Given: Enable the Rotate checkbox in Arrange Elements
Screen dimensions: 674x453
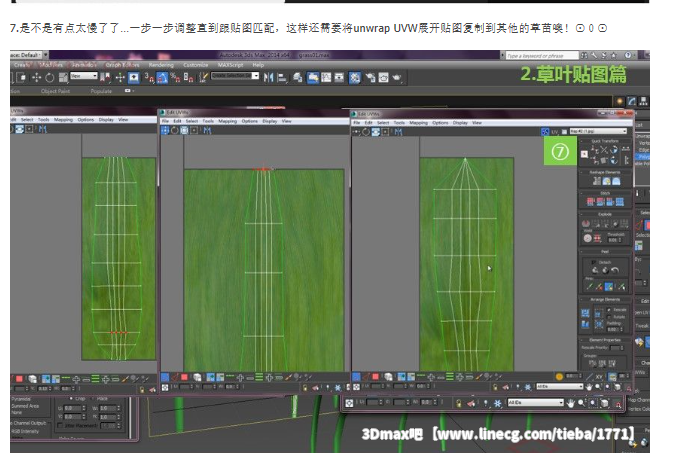Looking at the screenshot, I should coord(609,317).
